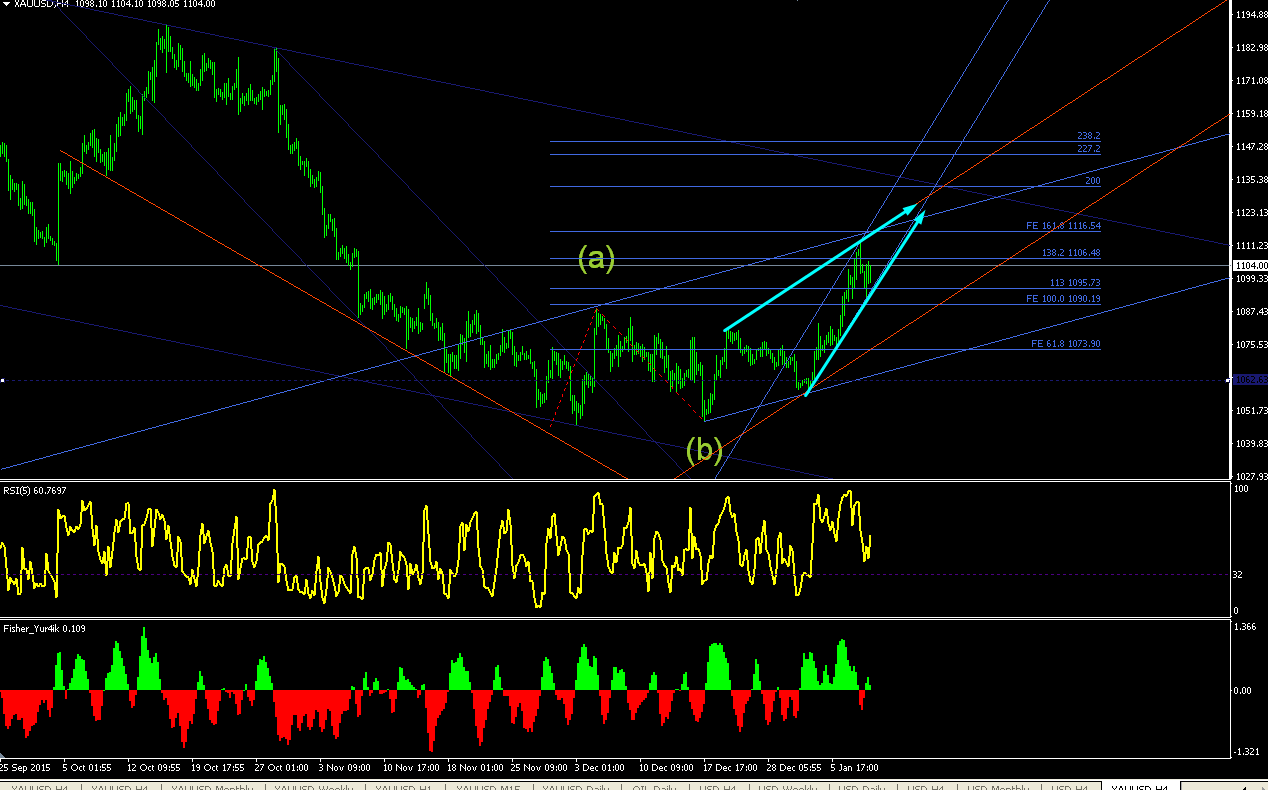This screenshot has height=790, width=1268.
Task: Click 1194.88 on the price scale
Action: (1250, 14)
